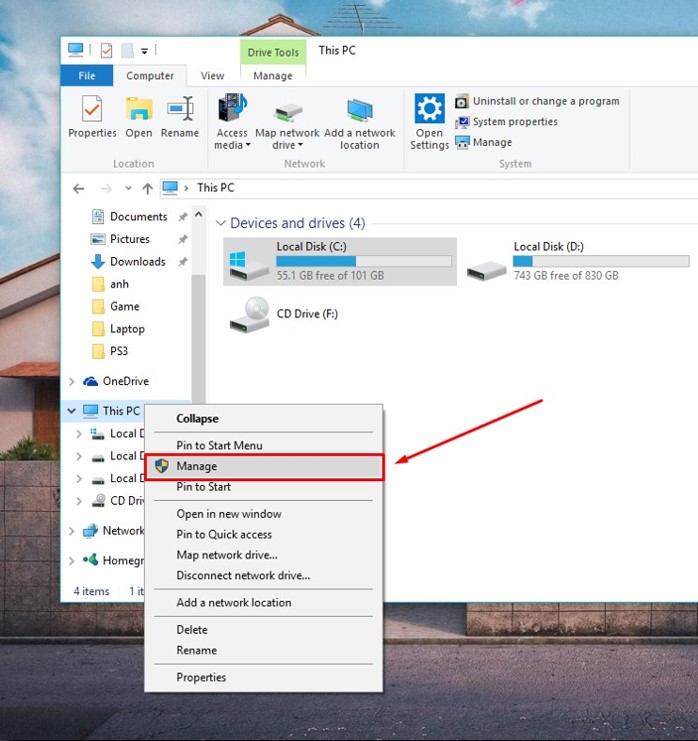This screenshot has width=698, height=741.
Task: Choose Pin to Quick access
Action: pos(224,534)
